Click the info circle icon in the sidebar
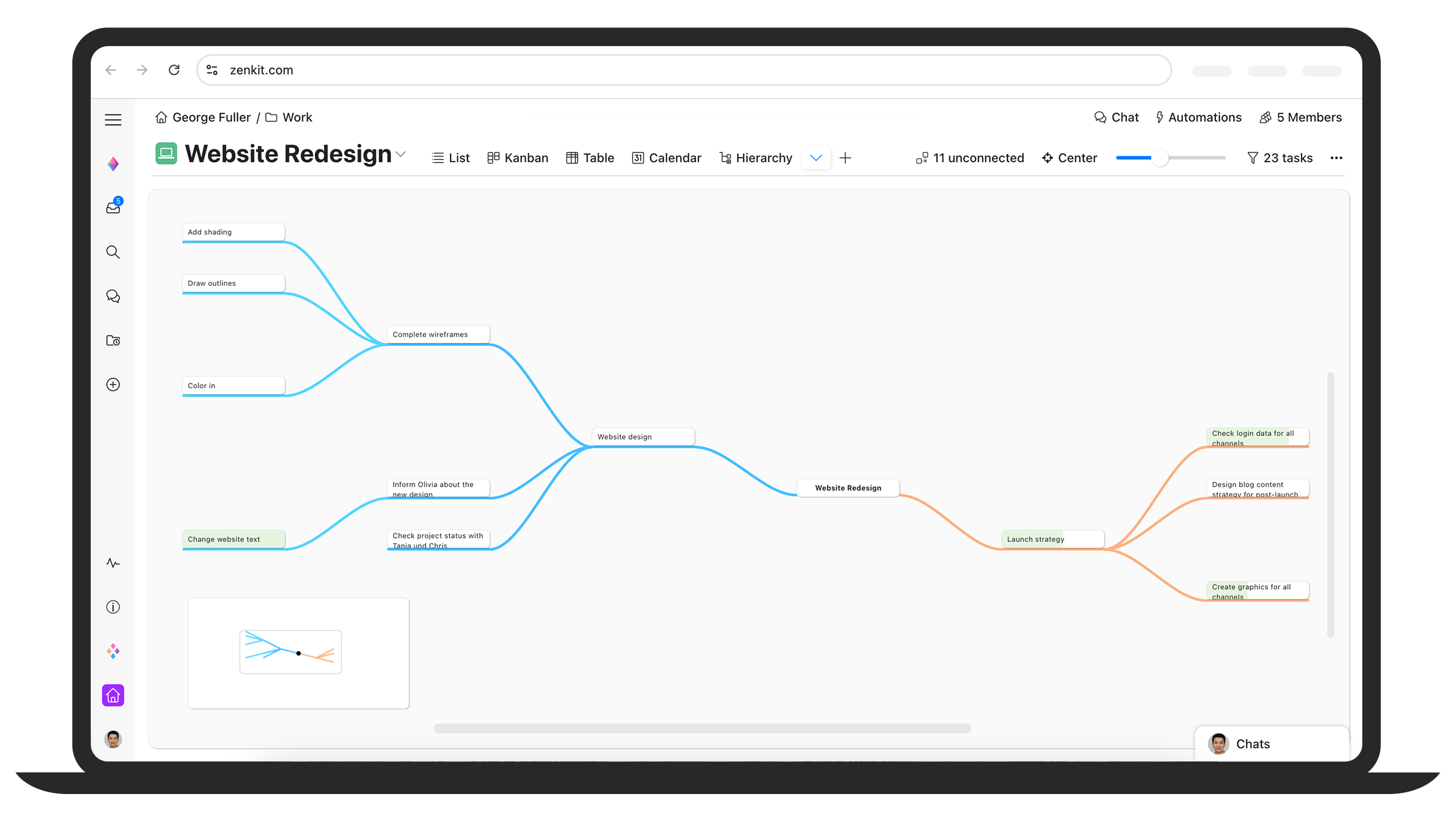 (113, 607)
